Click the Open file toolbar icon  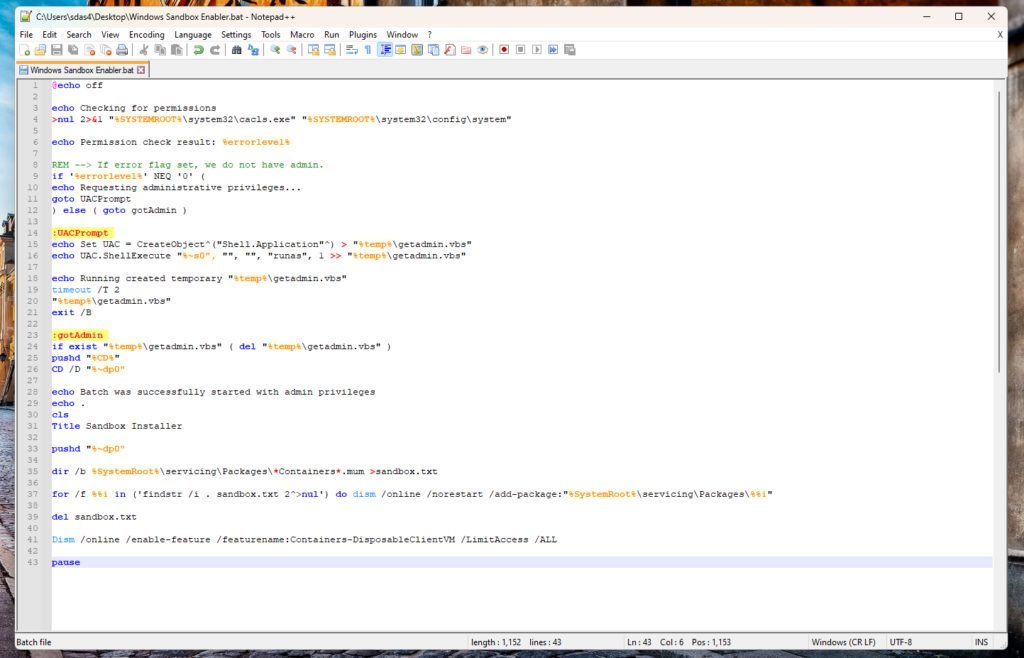click(40, 50)
